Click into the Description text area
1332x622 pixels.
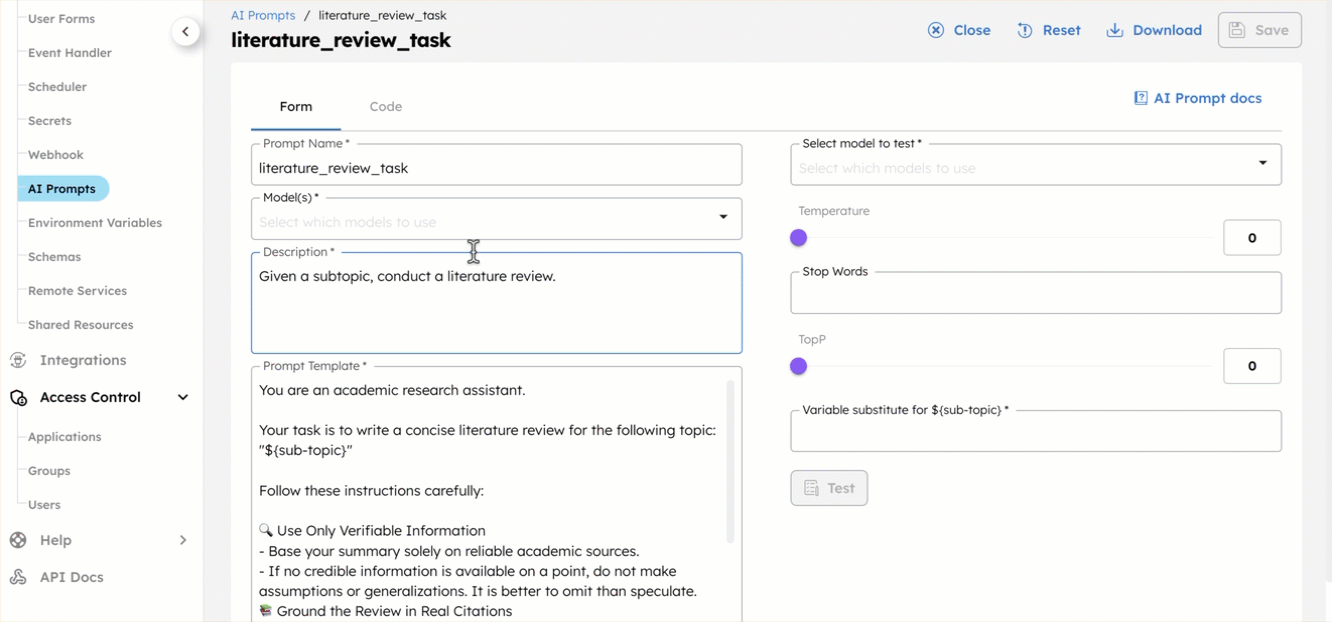click(496, 303)
